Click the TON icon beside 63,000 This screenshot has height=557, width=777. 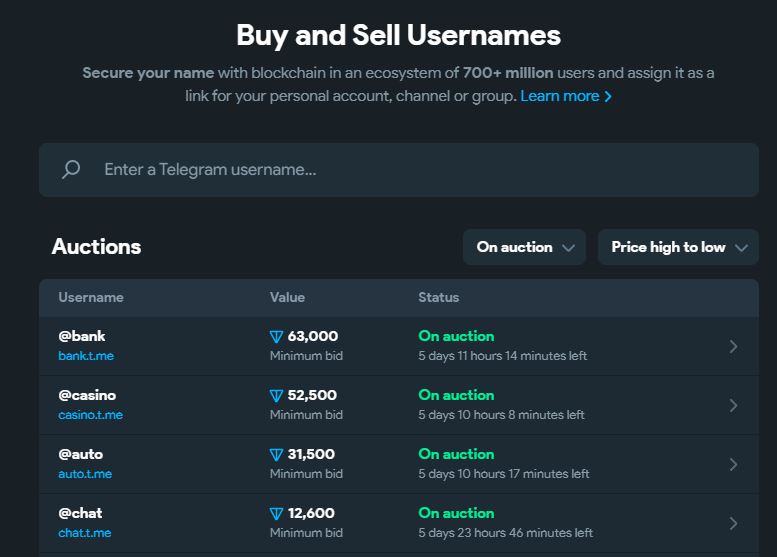click(277, 337)
